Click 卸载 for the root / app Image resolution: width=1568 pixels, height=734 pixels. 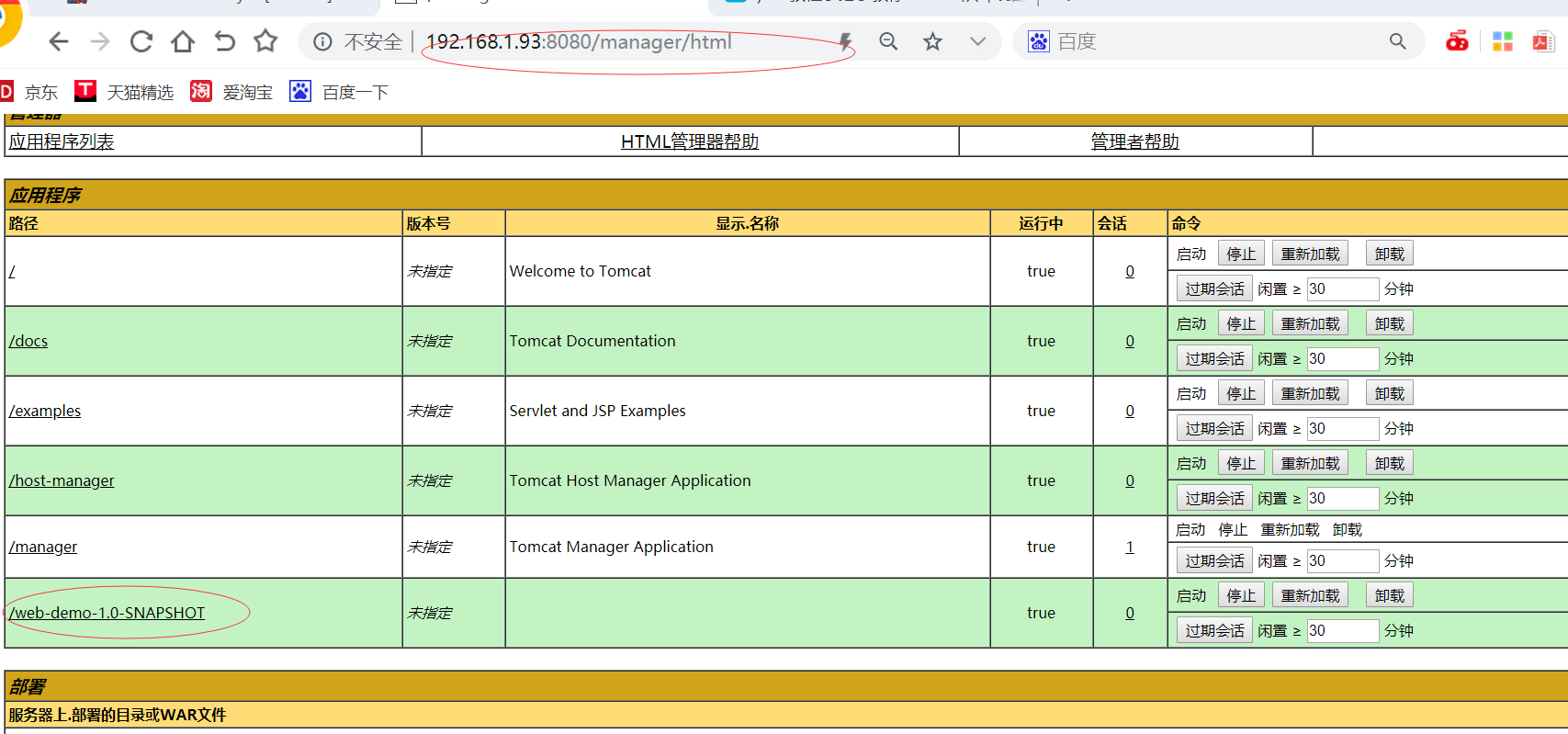coord(1389,254)
